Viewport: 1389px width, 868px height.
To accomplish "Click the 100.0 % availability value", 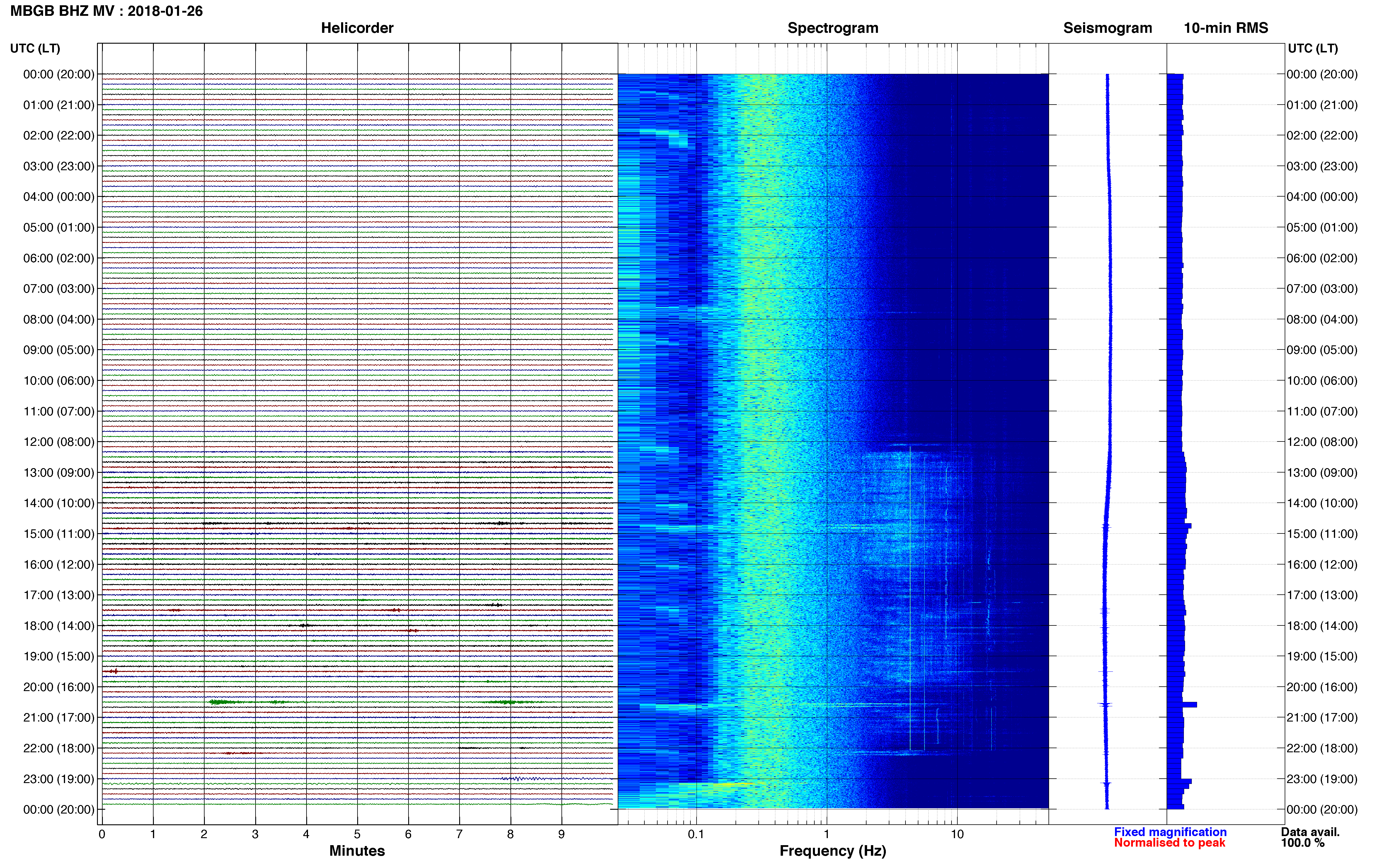I will tap(1303, 843).
